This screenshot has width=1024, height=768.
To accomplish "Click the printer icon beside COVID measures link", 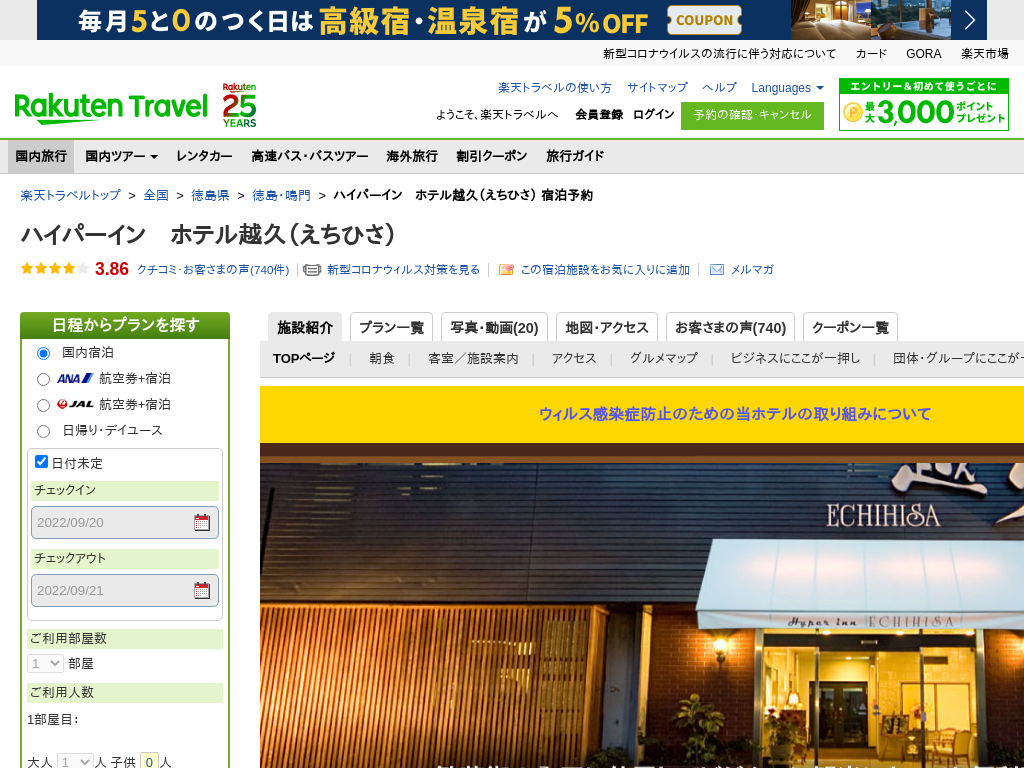I will pos(312,270).
